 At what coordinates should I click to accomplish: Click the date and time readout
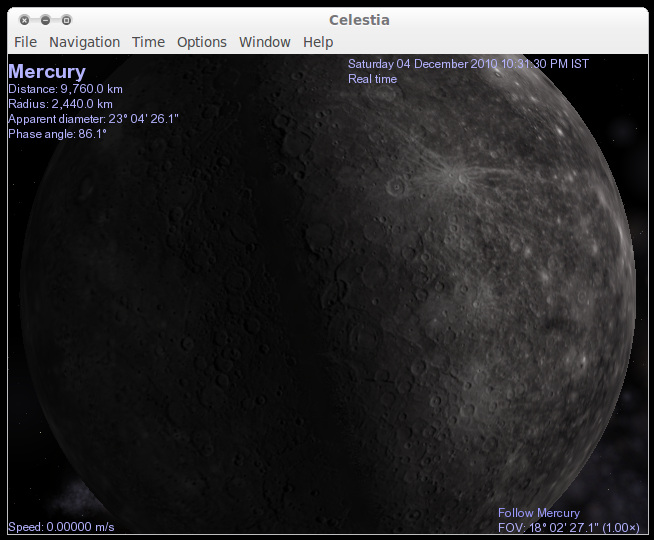pos(468,64)
